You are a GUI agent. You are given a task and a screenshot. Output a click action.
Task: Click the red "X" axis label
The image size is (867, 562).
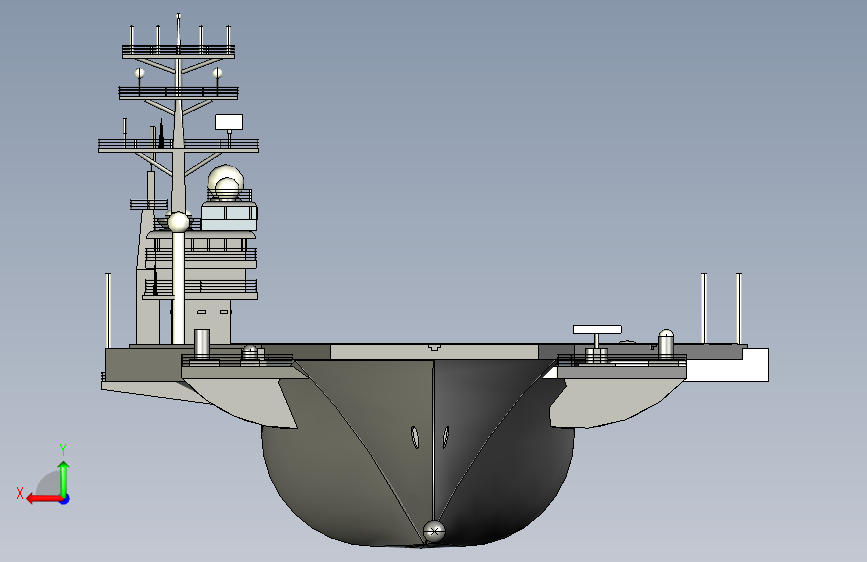20,493
